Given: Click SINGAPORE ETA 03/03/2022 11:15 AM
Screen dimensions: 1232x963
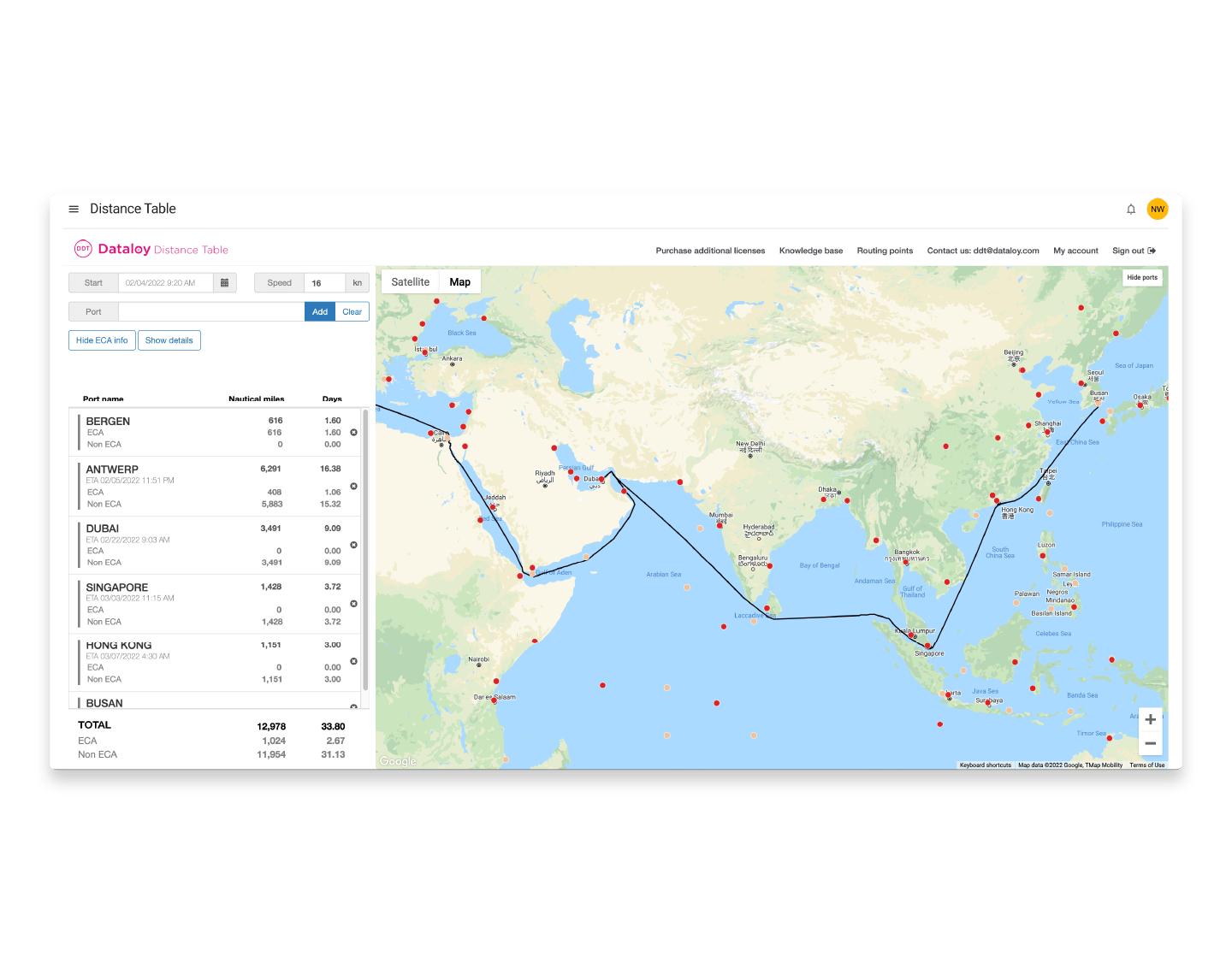Looking at the screenshot, I should click(x=130, y=598).
